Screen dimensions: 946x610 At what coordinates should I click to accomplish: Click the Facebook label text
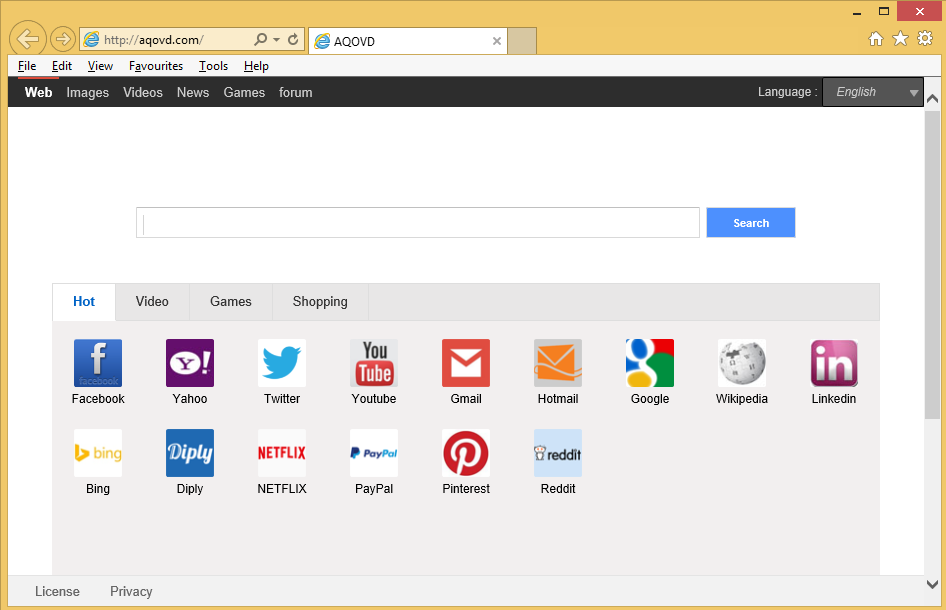[x=98, y=399]
